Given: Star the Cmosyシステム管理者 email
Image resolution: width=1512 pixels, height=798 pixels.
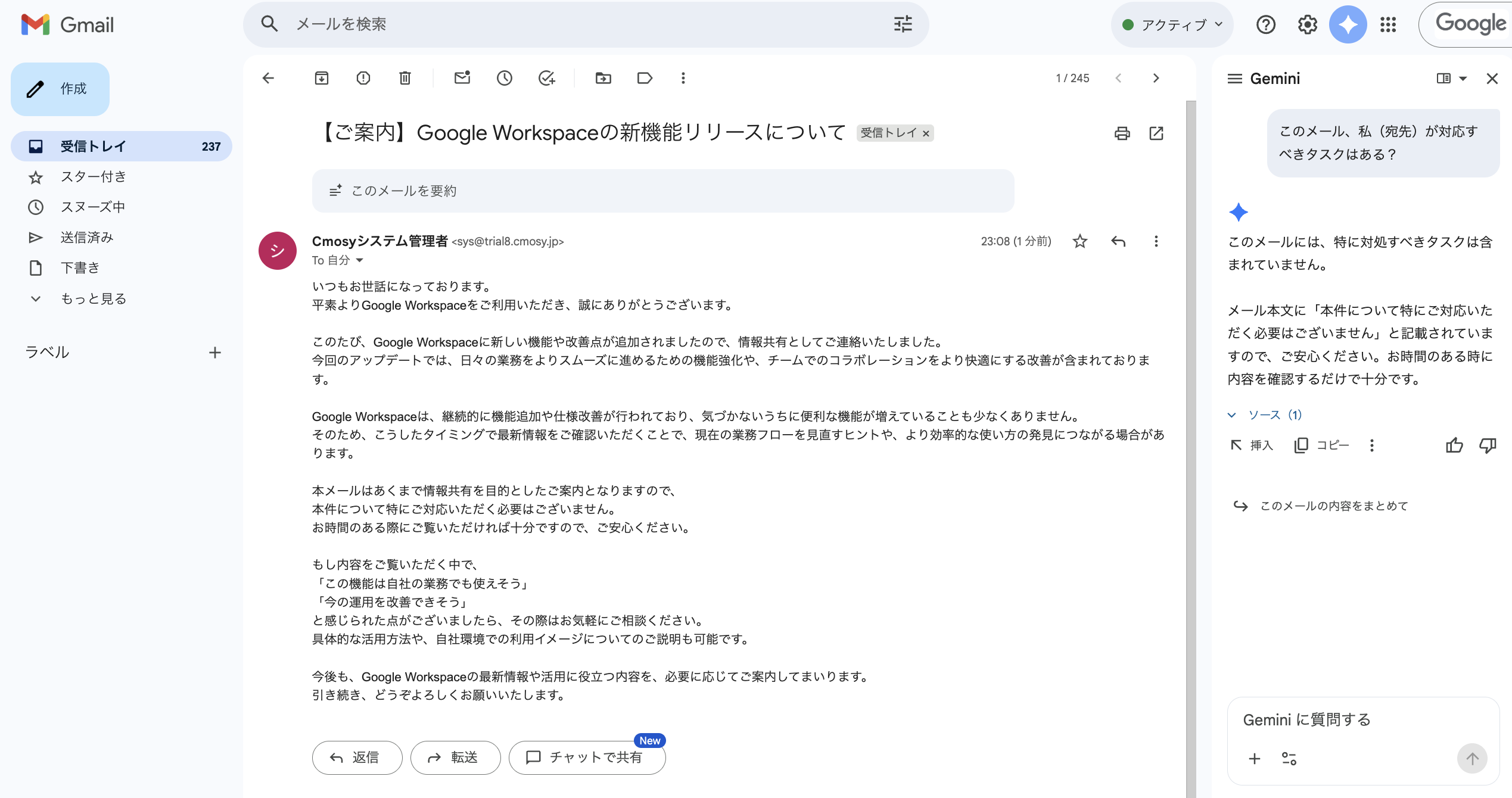Looking at the screenshot, I should coord(1079,241).
